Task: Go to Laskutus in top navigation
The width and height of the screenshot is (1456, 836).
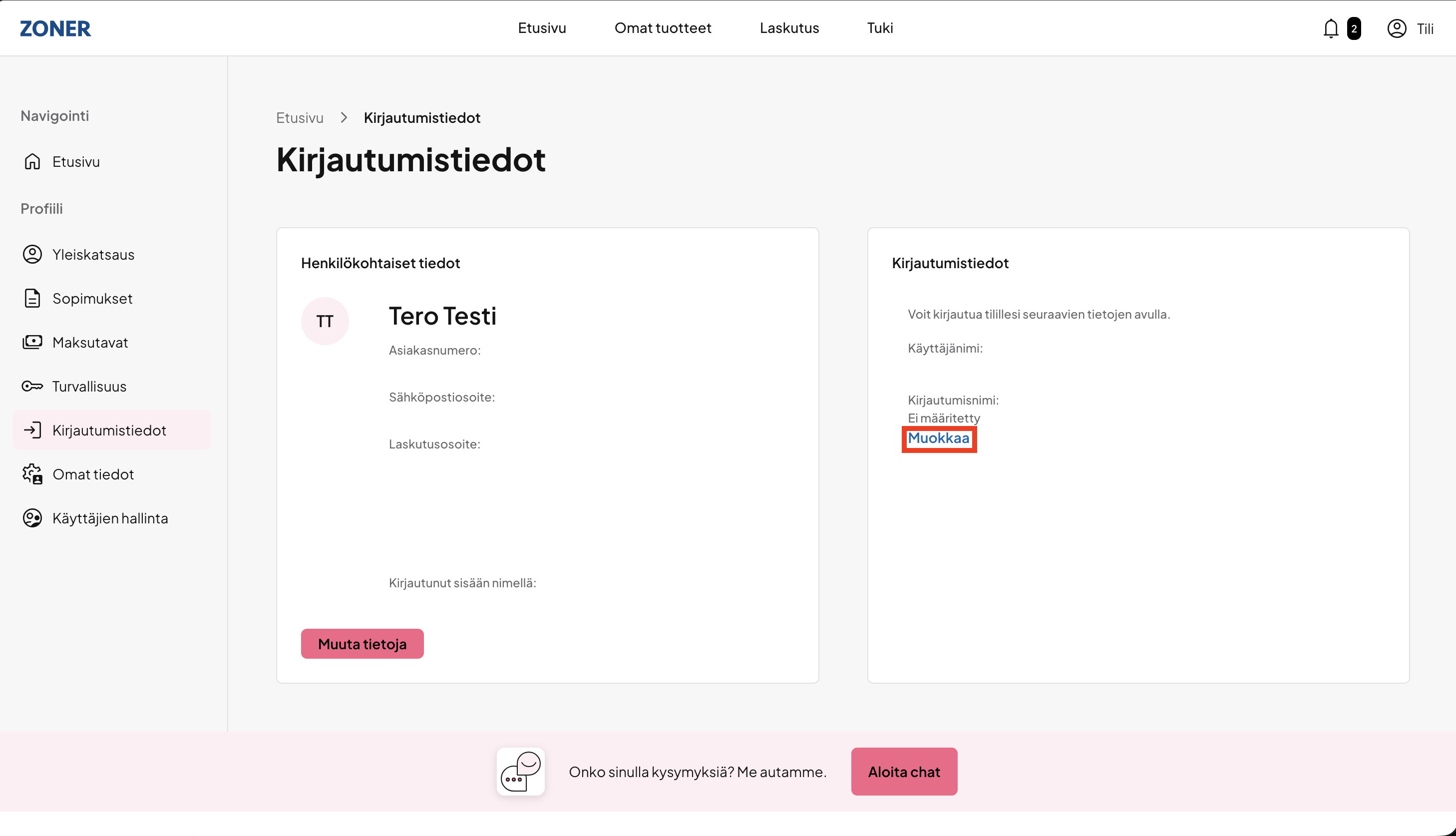Action: [x=789, y=28]
